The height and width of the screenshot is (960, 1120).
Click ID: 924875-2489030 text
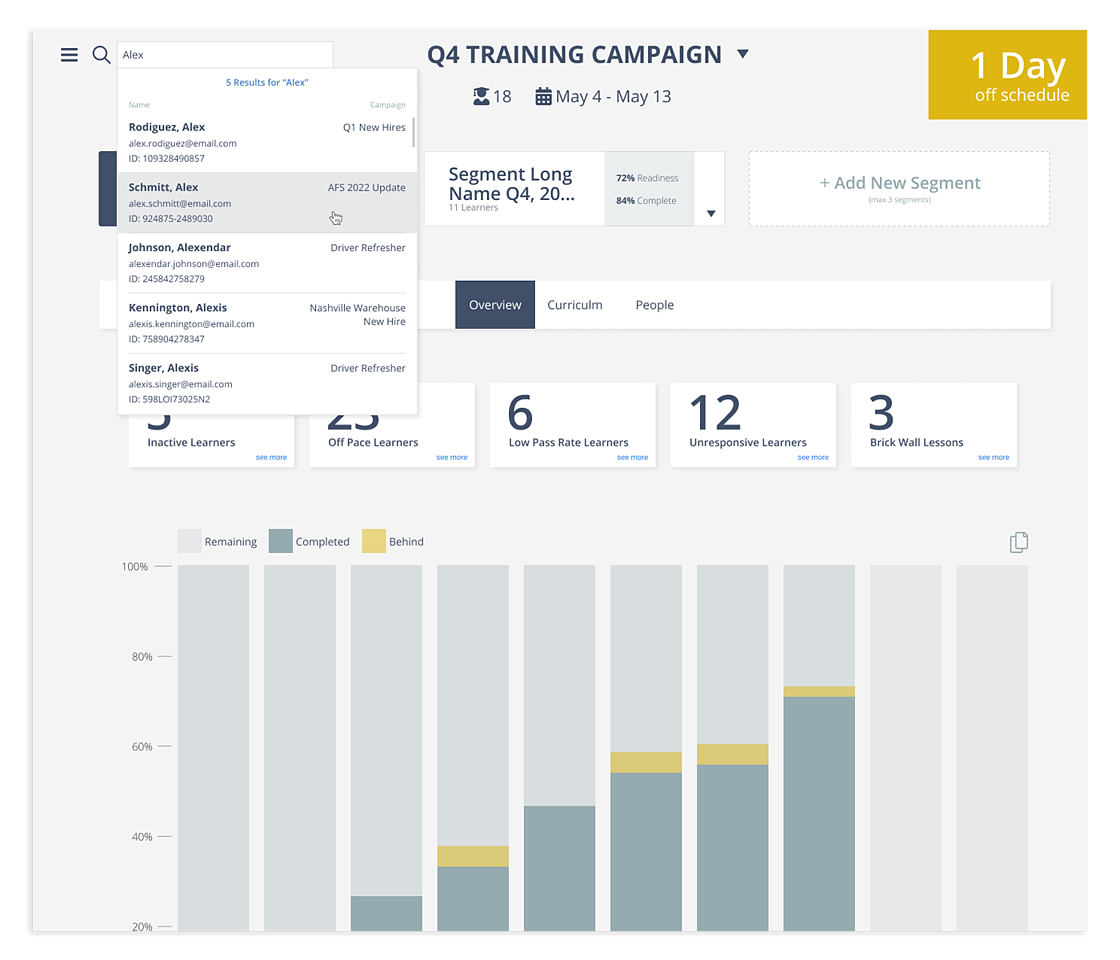click(x=171, y=219)
